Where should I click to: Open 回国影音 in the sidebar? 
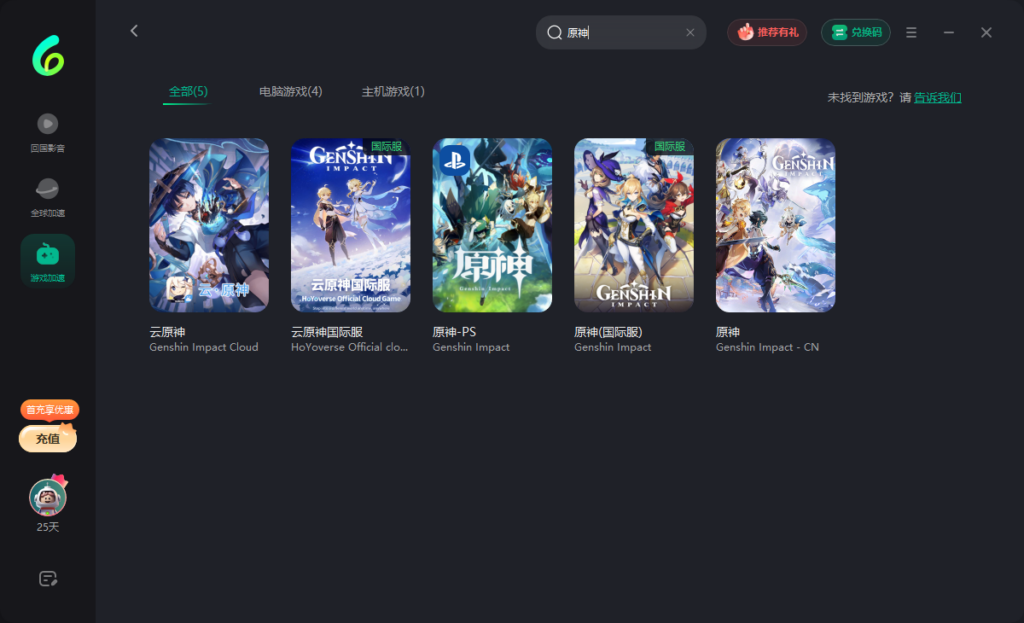pyautogui.click(x=47, y=124)
